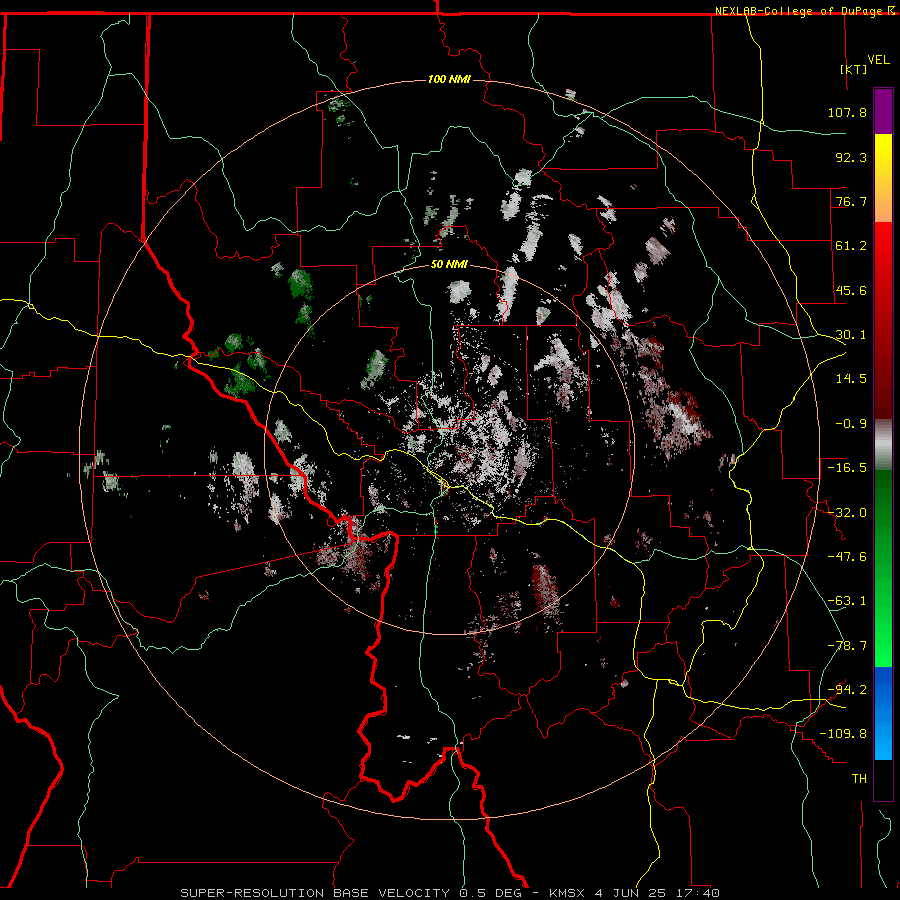Click the -94.2 velocity scale value
This screenshot has width=900, height=900.
pyautogui.click(x=847, y=689)
